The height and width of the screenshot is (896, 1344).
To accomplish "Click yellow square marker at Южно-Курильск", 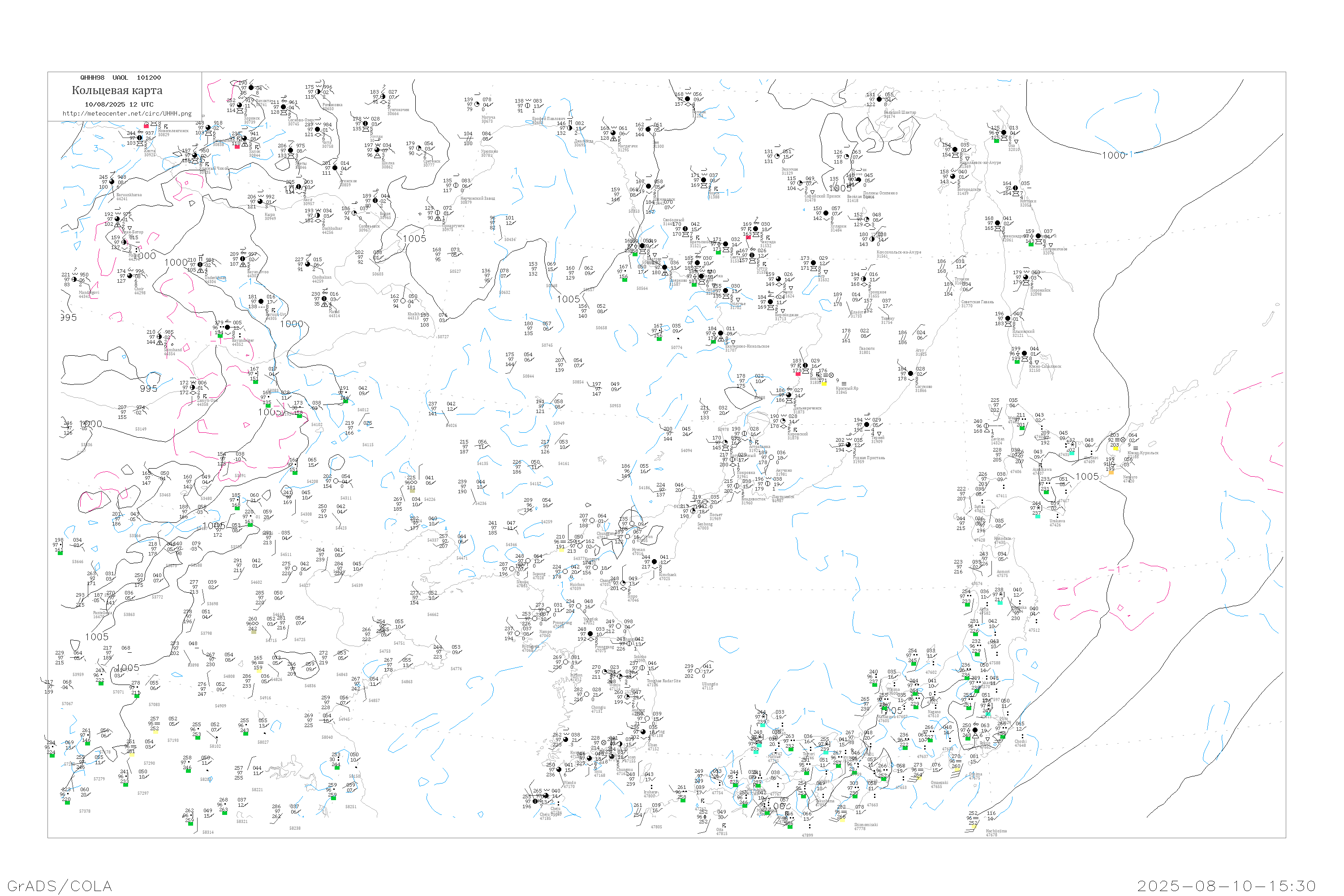I will click(1116, 448).
